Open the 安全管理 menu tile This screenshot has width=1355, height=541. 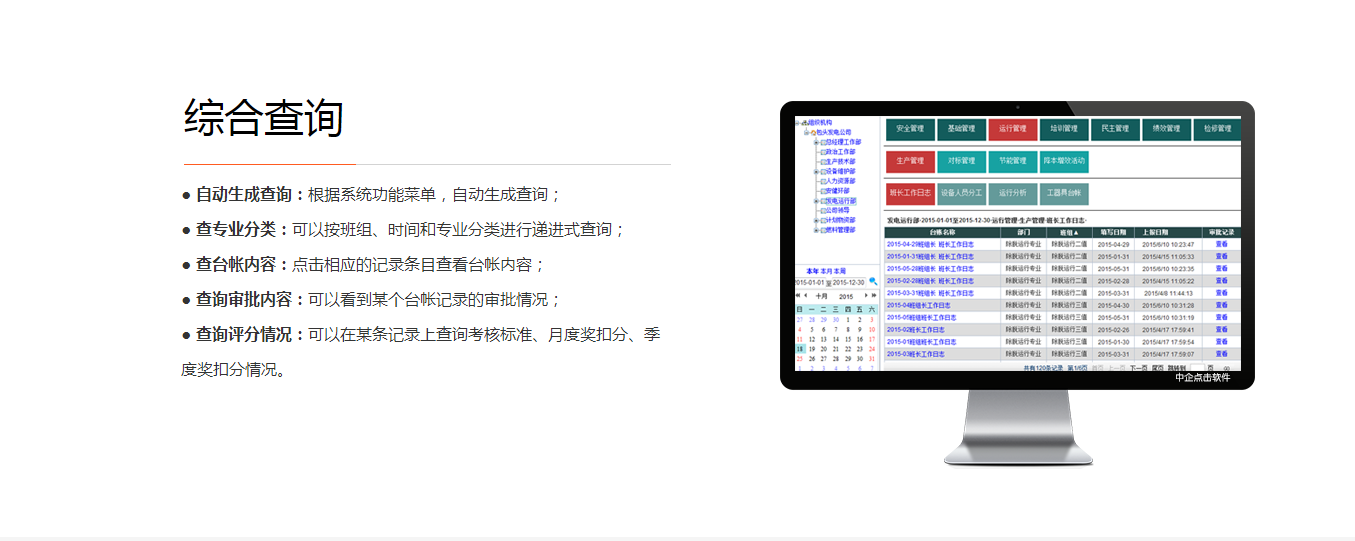pos(910,129)
